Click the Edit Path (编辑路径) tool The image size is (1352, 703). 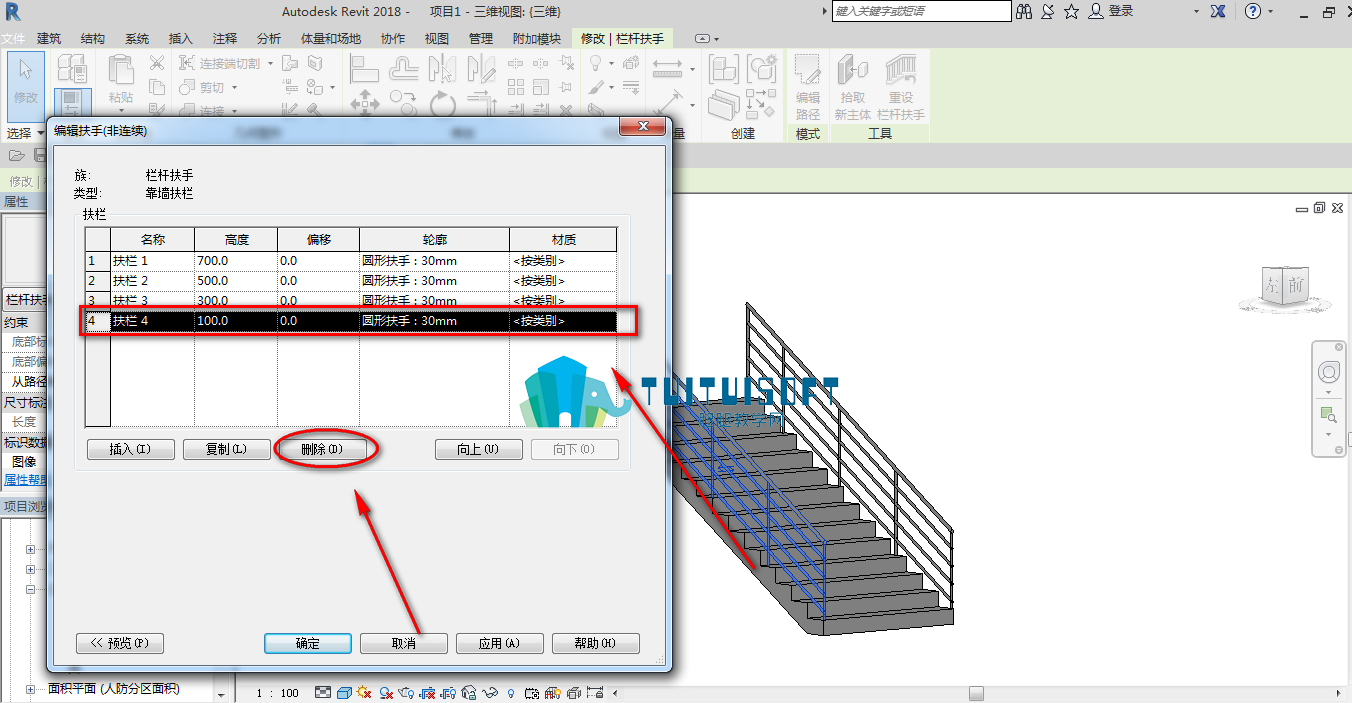tap(807, 88)
